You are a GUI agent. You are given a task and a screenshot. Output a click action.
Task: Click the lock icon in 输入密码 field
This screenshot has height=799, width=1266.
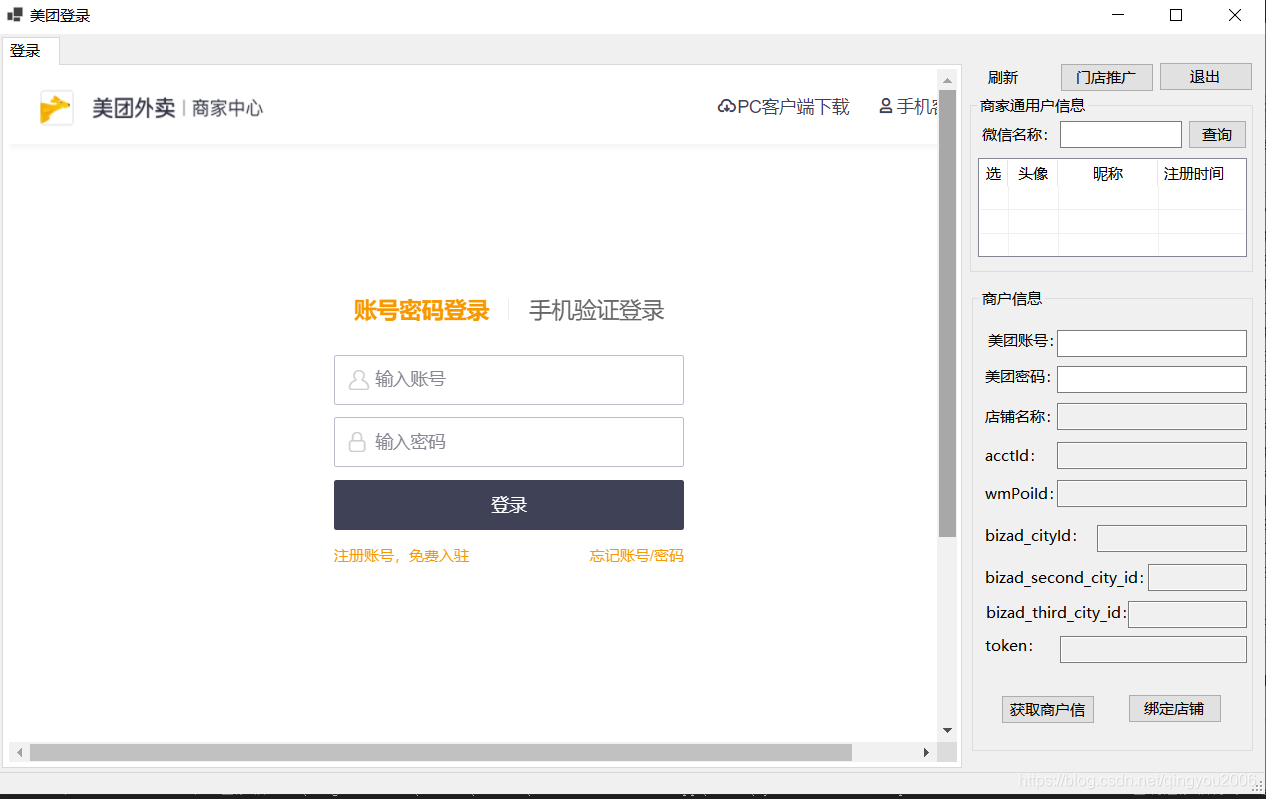(x=357, y=442)
